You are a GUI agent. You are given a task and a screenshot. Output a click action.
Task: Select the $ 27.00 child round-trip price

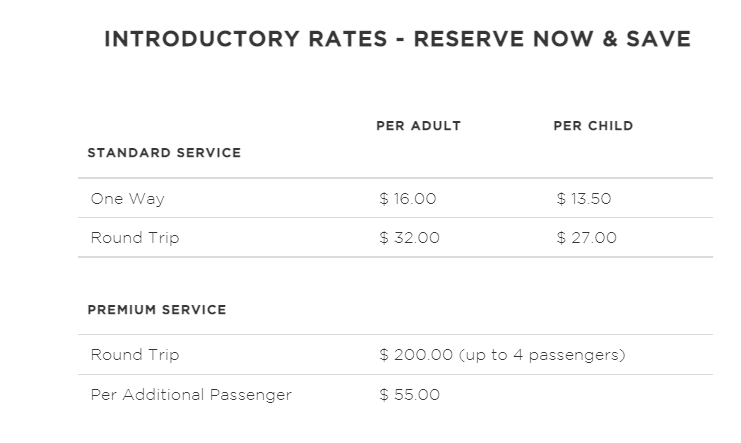click(586, 237)
